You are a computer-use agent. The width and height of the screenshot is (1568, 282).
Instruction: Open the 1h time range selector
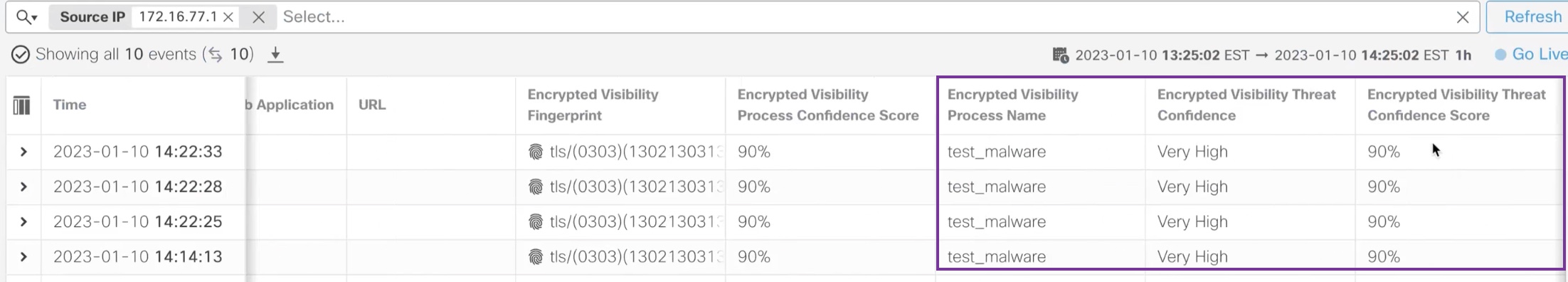point(1463,55)
